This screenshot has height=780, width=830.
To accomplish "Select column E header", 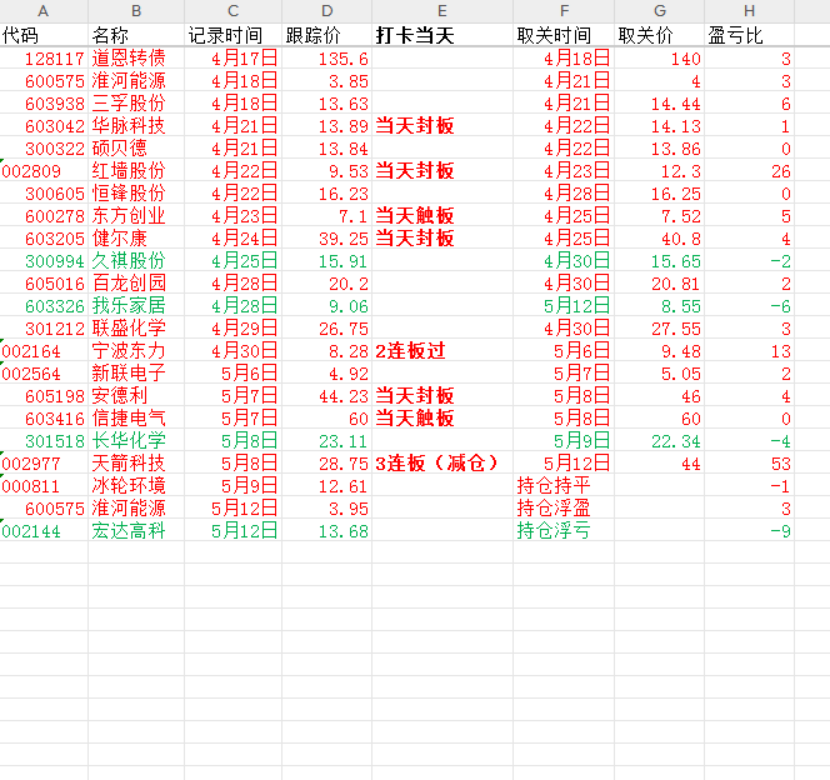I will pos(442,11).
